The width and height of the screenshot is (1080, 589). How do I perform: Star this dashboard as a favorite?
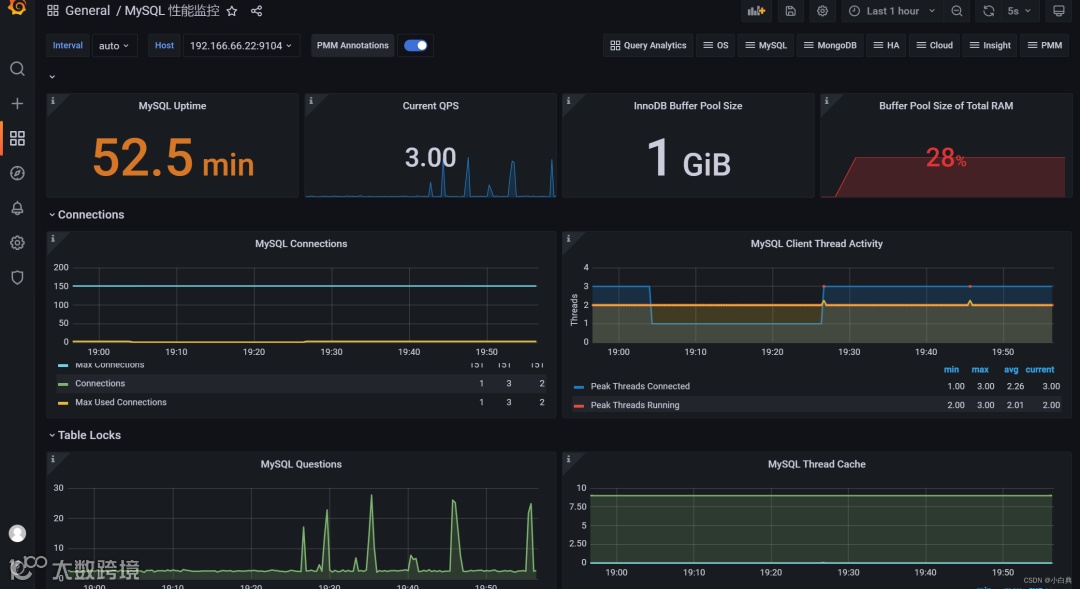[232, 11]
